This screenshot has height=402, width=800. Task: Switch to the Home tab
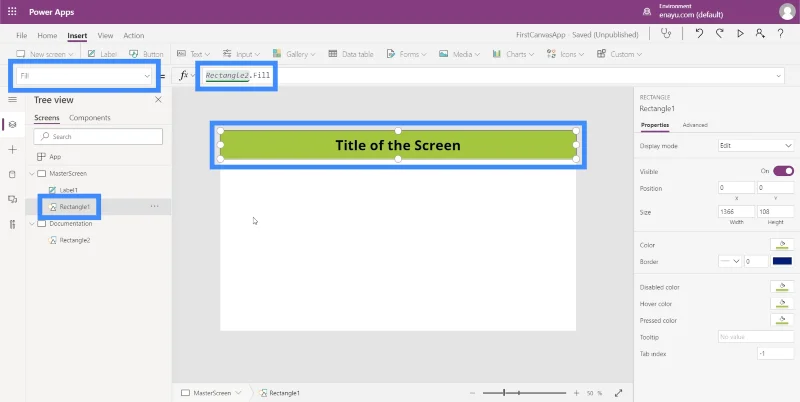click(x=47, y=35)
